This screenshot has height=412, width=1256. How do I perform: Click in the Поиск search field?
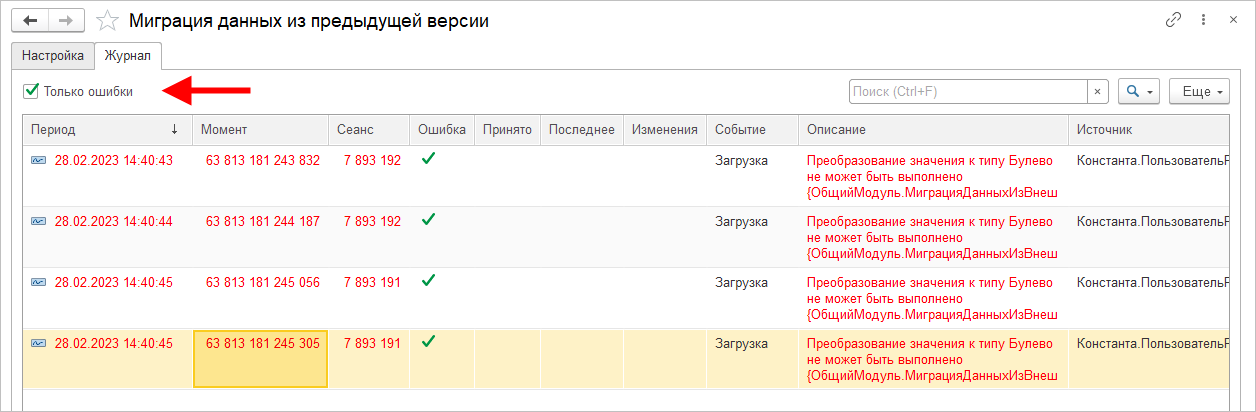coord(967,92)
